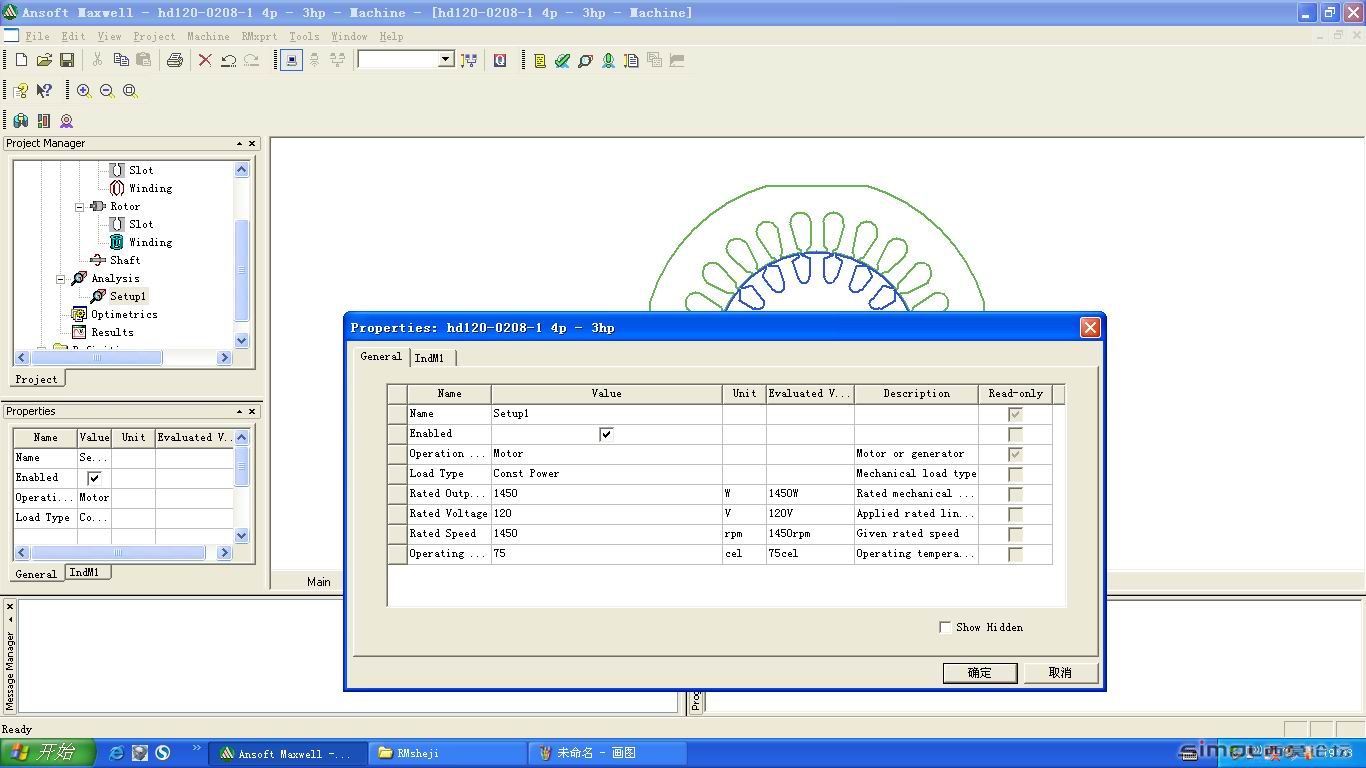Switch to RMsheji folder in the taskbar

coord(447,753)
